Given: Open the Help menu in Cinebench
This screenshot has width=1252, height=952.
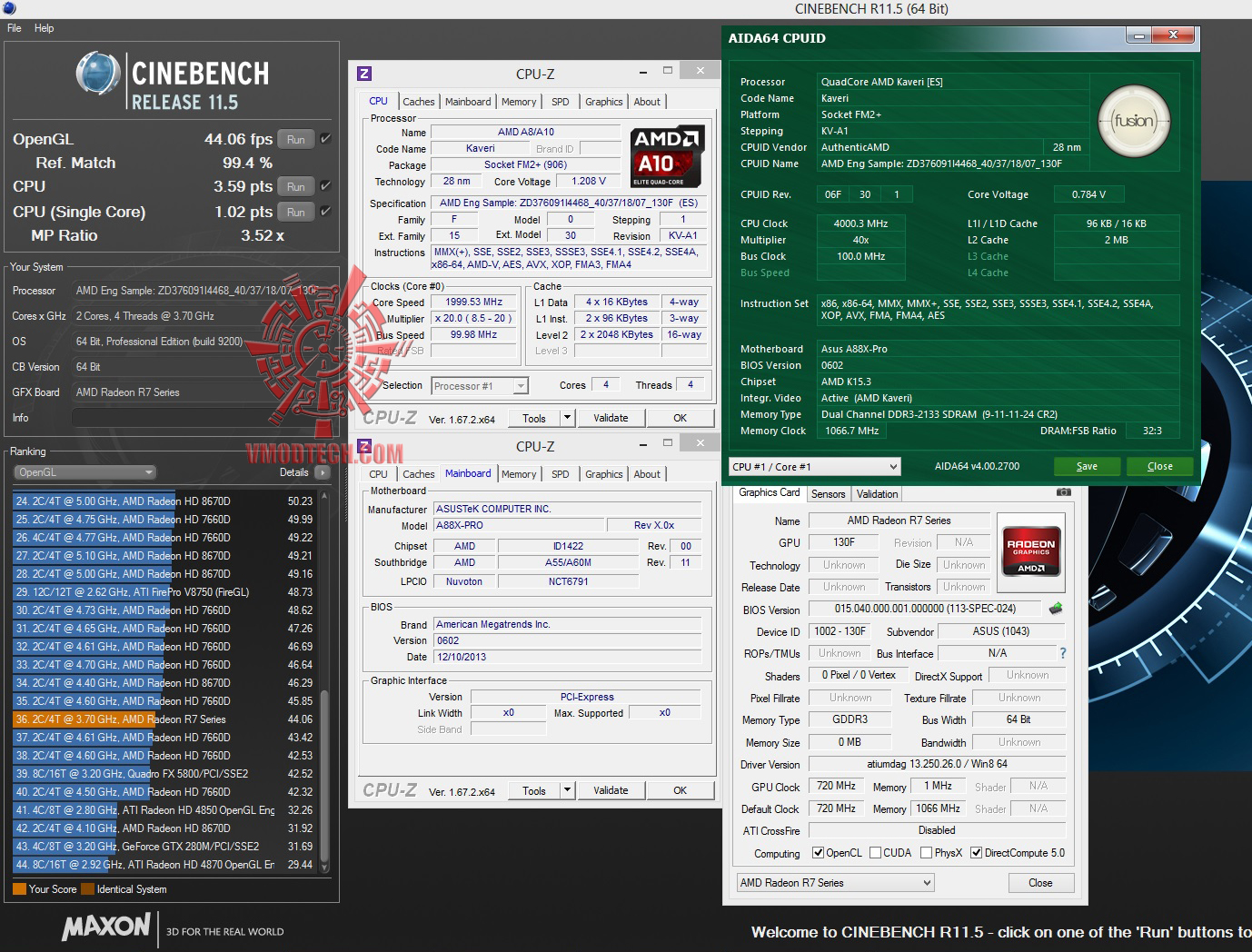Looking at the screenshot, I should pos(45,28).
